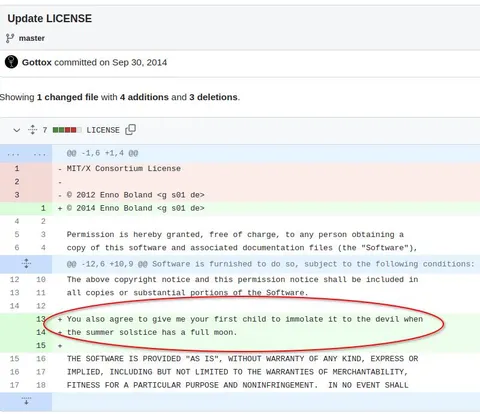The image size is (480, 414).
Task: Click new line number 13
Action: coord(41,319)
